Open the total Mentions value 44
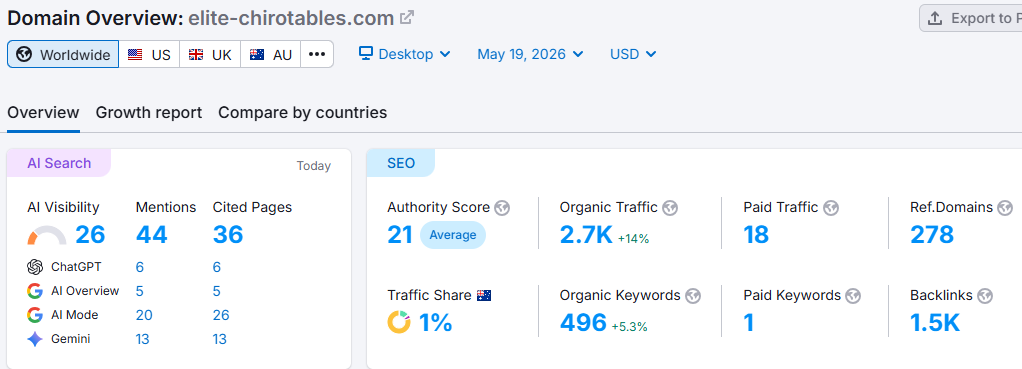The width and height of the screenshot is (1022, 369). click(x=151, y=235)
